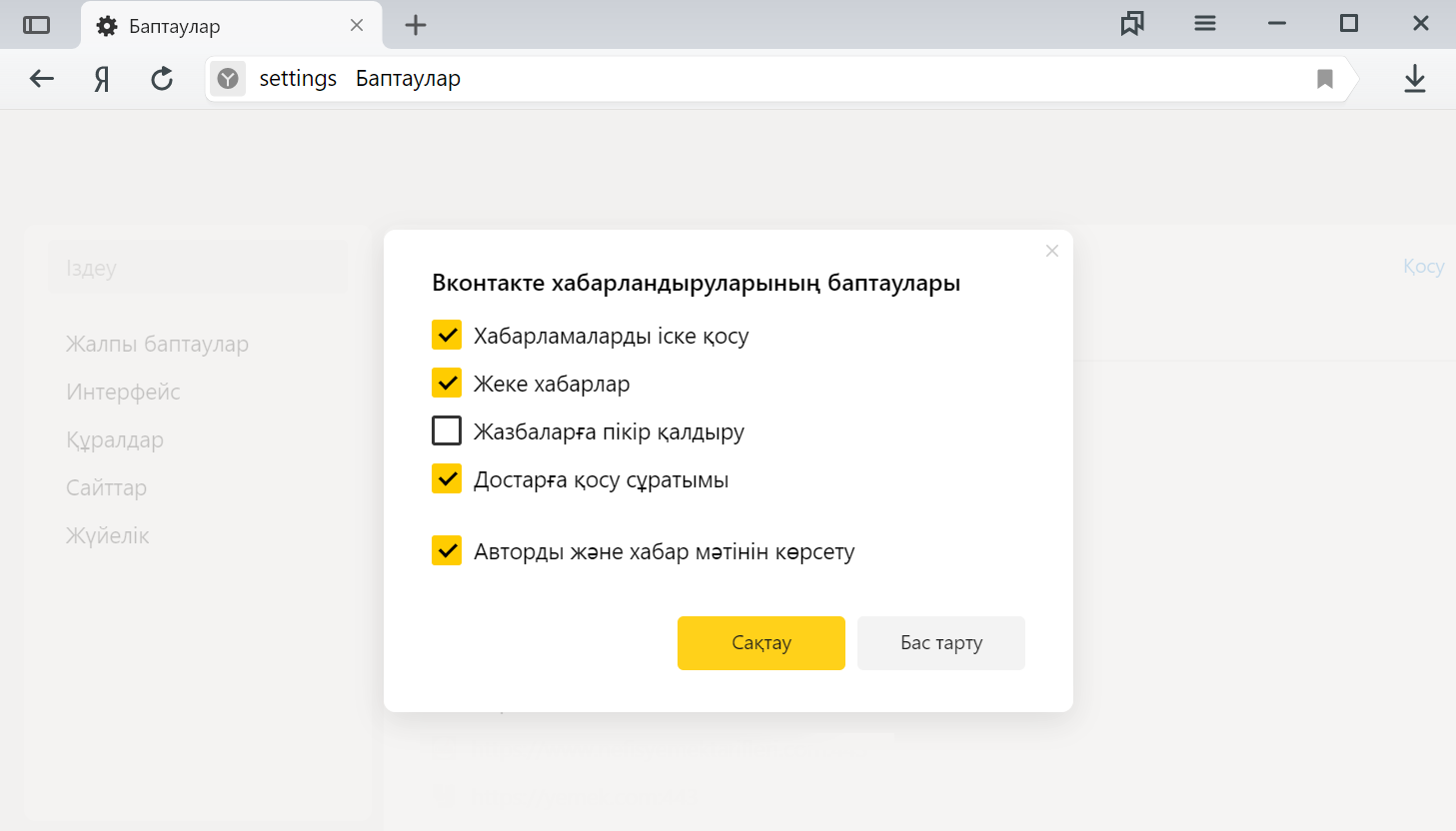Viewport: 1456px width, 831px height.
Task: Open Сайттар section
Action: [106, 487]
